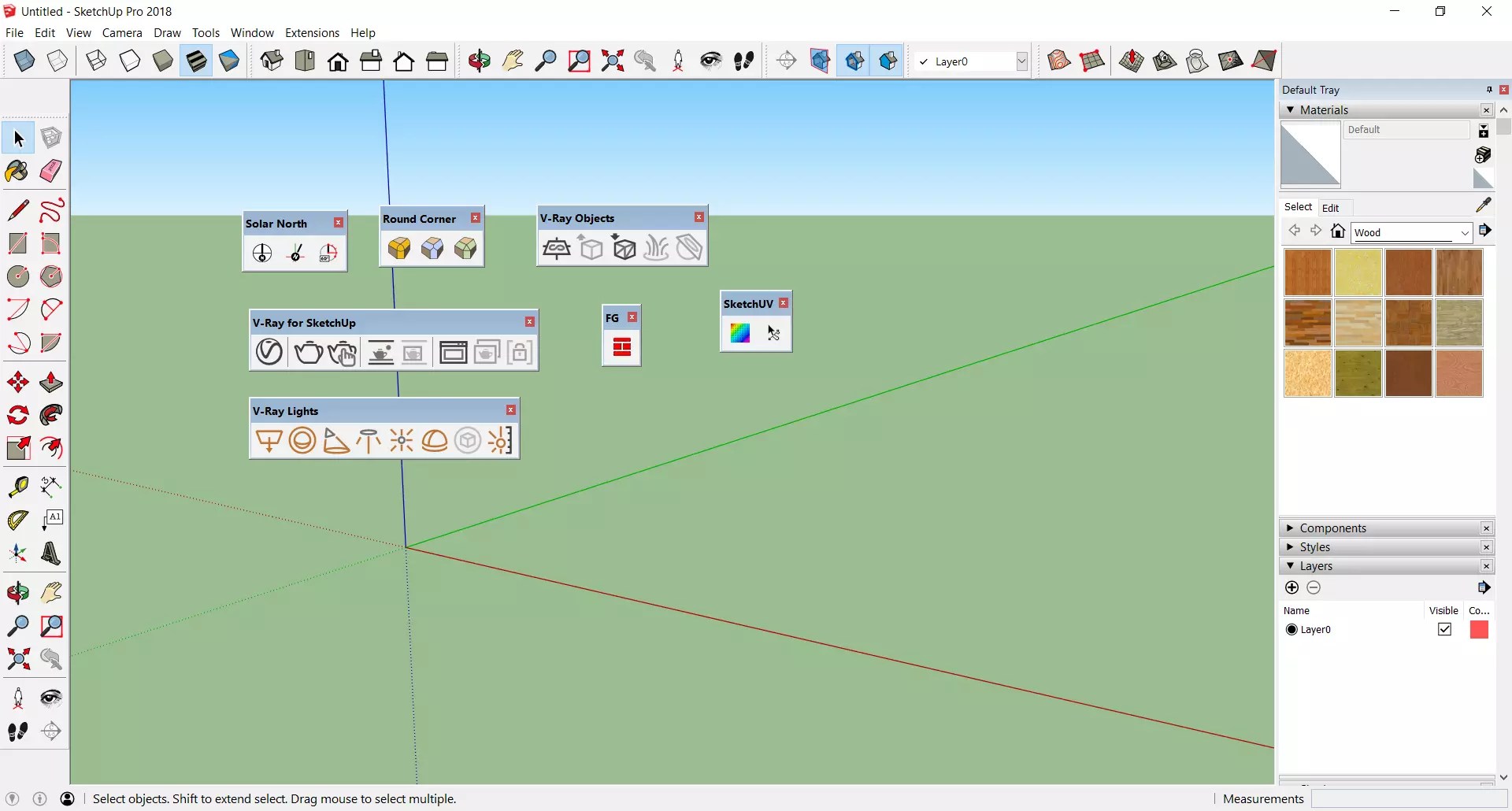Image resolution: width=1512 pixels, height=811 pixels.
Task: Open the SketchUV mapping tool
Action: tap(741, 334)
